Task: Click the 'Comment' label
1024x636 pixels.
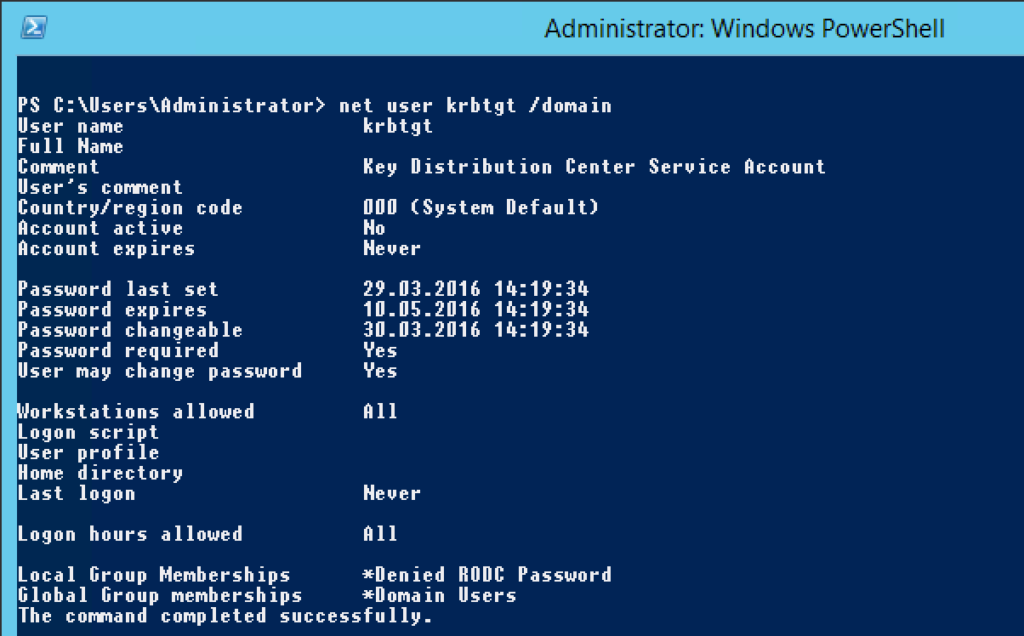Action: pyautogui.click(x=58, y=167)
